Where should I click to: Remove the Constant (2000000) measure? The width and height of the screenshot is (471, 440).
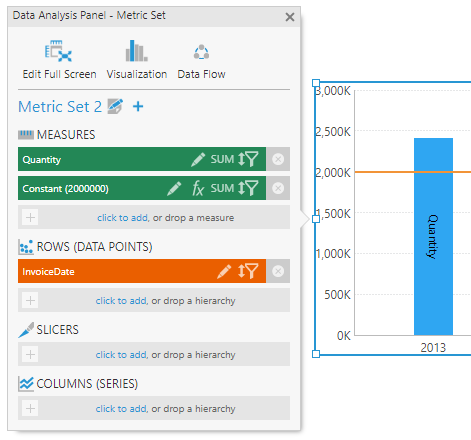tap(278, 188)
